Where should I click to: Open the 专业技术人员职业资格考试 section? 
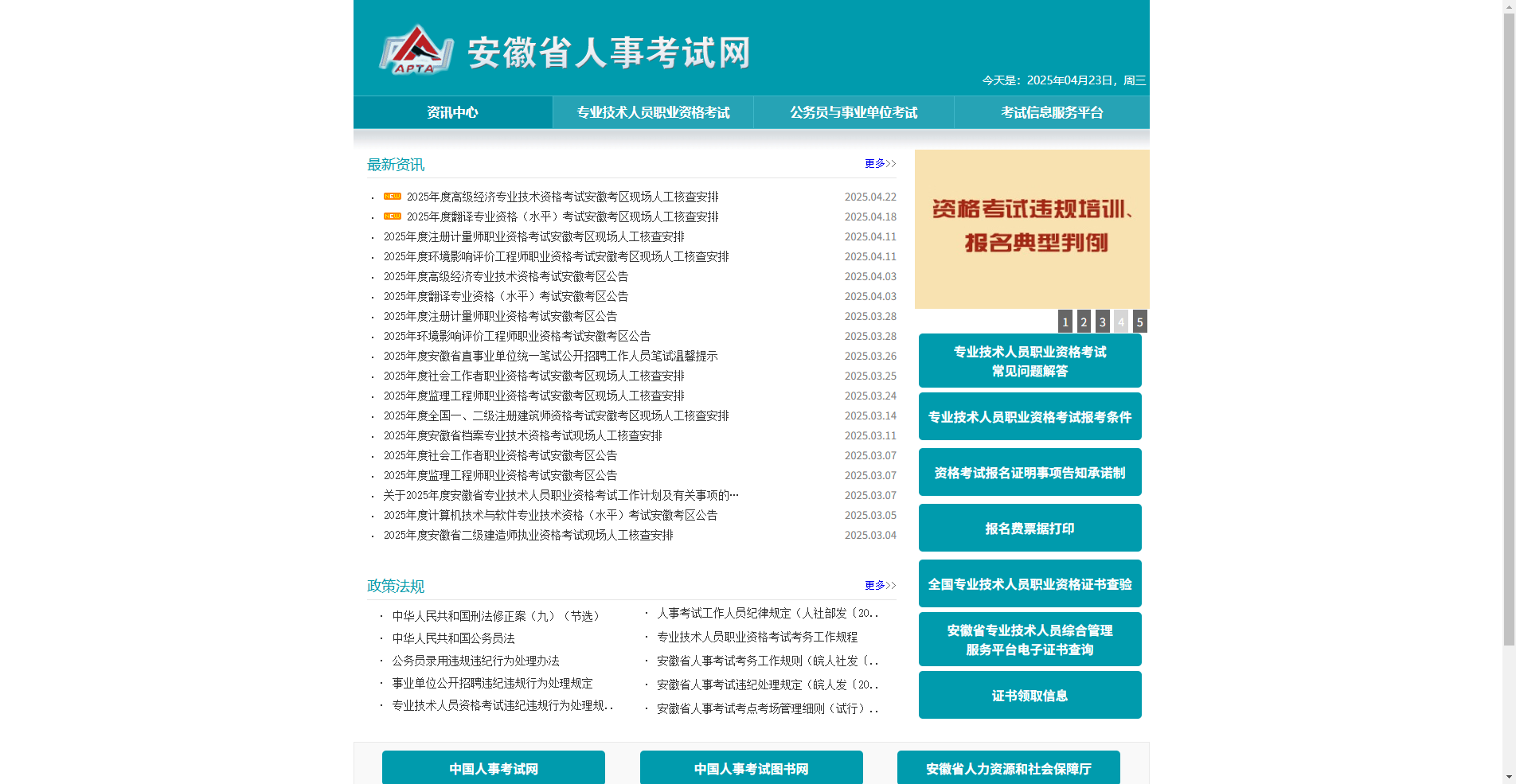(653, 112)
